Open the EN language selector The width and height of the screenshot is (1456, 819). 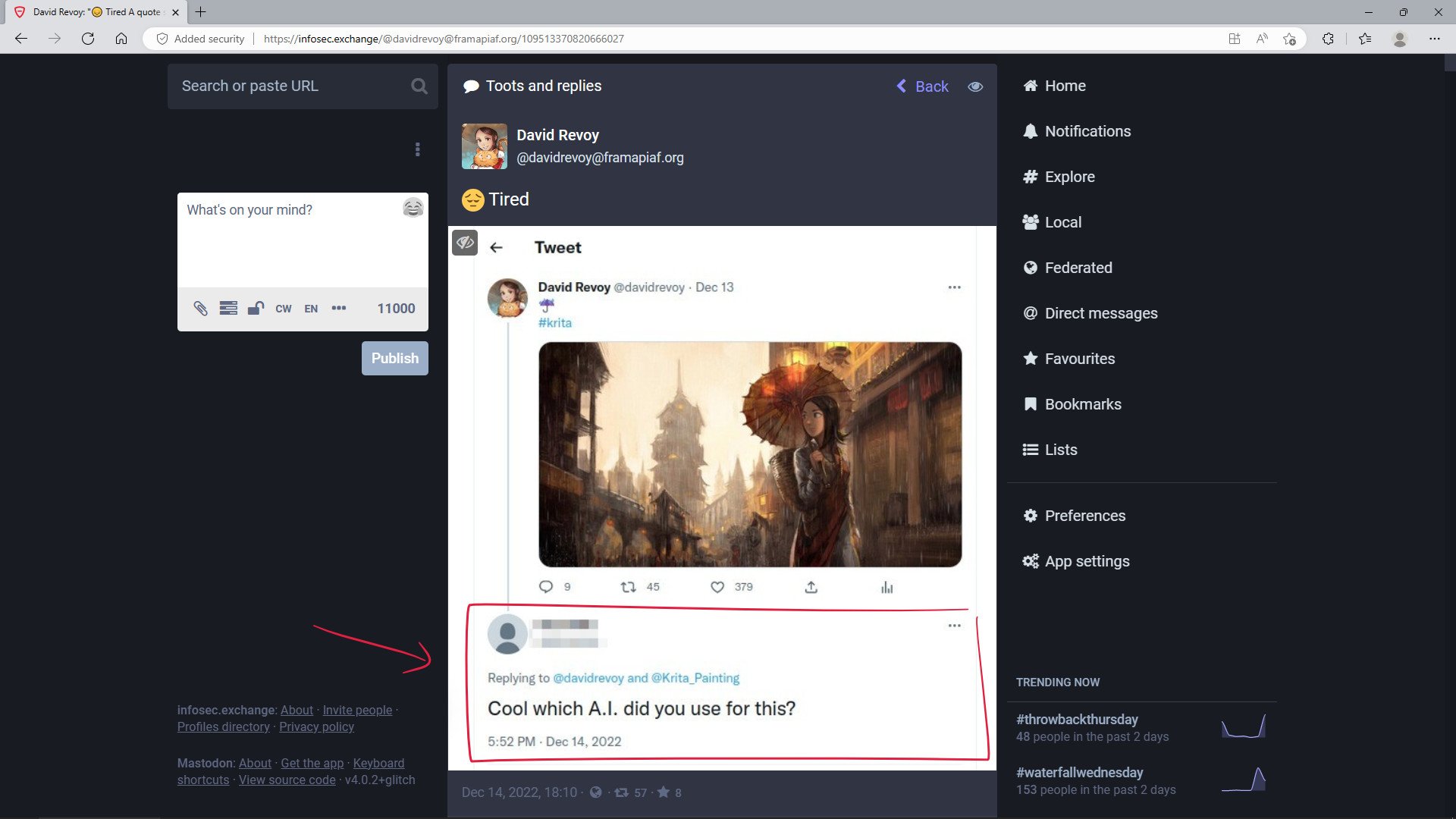click(311, 309)
